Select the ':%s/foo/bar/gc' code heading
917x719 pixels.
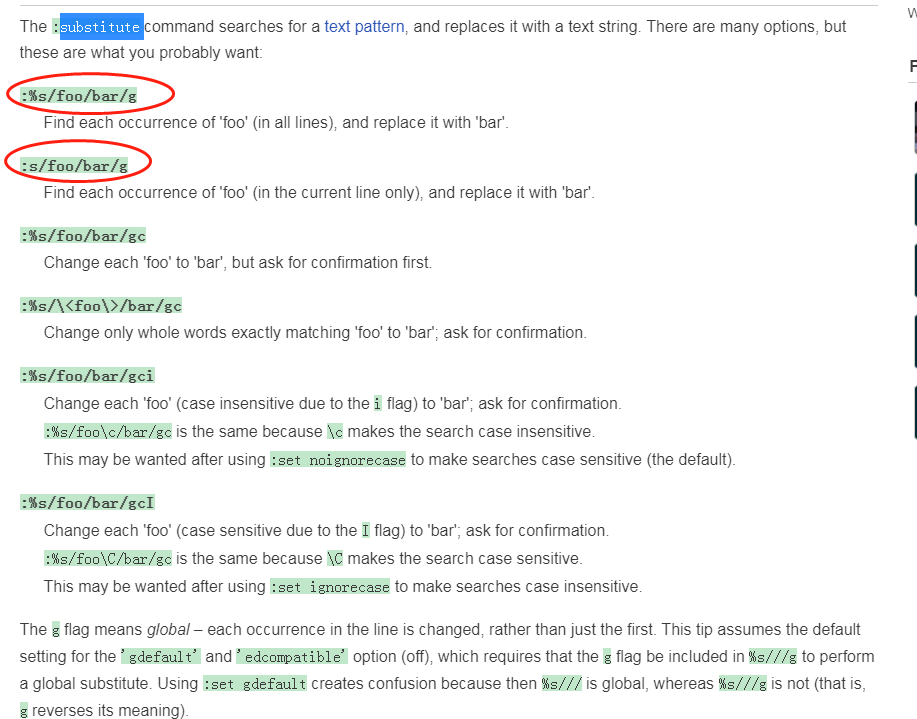point(82,236)
